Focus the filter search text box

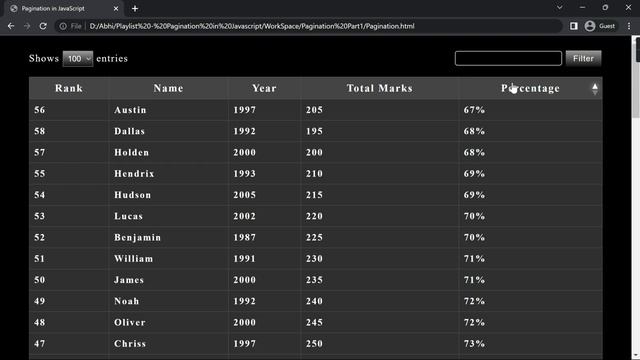click(x=508, y=58)
